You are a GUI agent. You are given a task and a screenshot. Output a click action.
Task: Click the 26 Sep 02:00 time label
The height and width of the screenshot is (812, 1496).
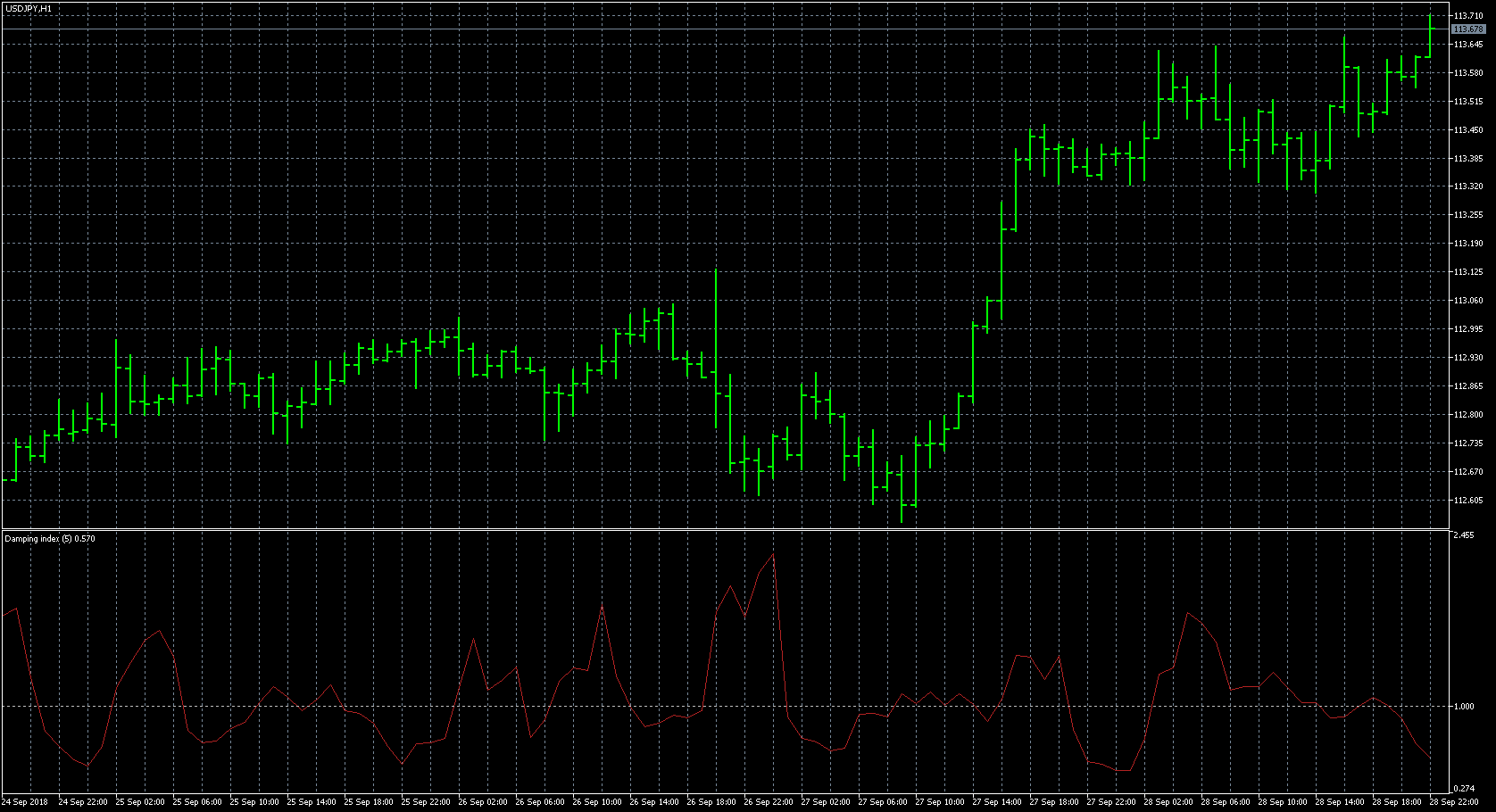(x=483, y=801)
